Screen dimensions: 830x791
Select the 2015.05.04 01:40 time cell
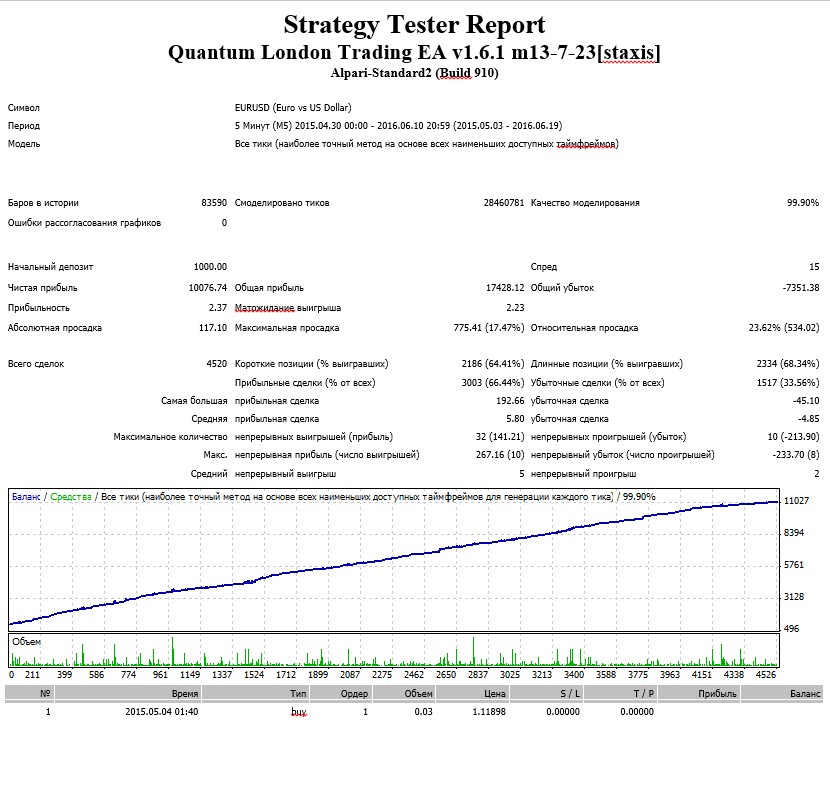[161, 712]
